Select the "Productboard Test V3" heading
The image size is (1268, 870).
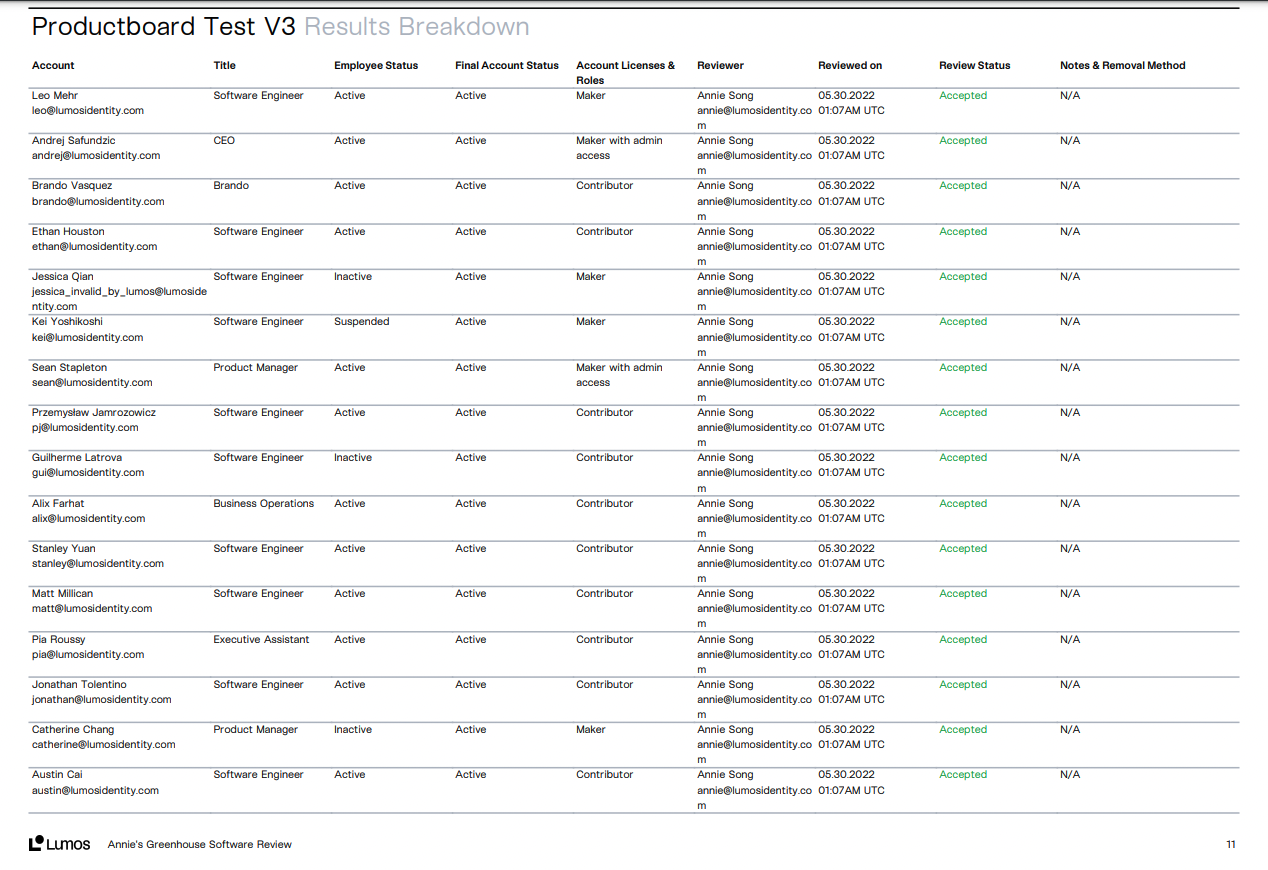pos(164,27)
